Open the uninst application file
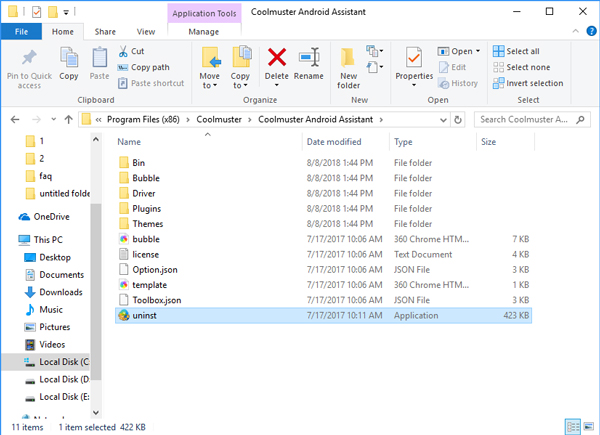Viewport: 600px width, 435px height. click(x=145, y=314)
